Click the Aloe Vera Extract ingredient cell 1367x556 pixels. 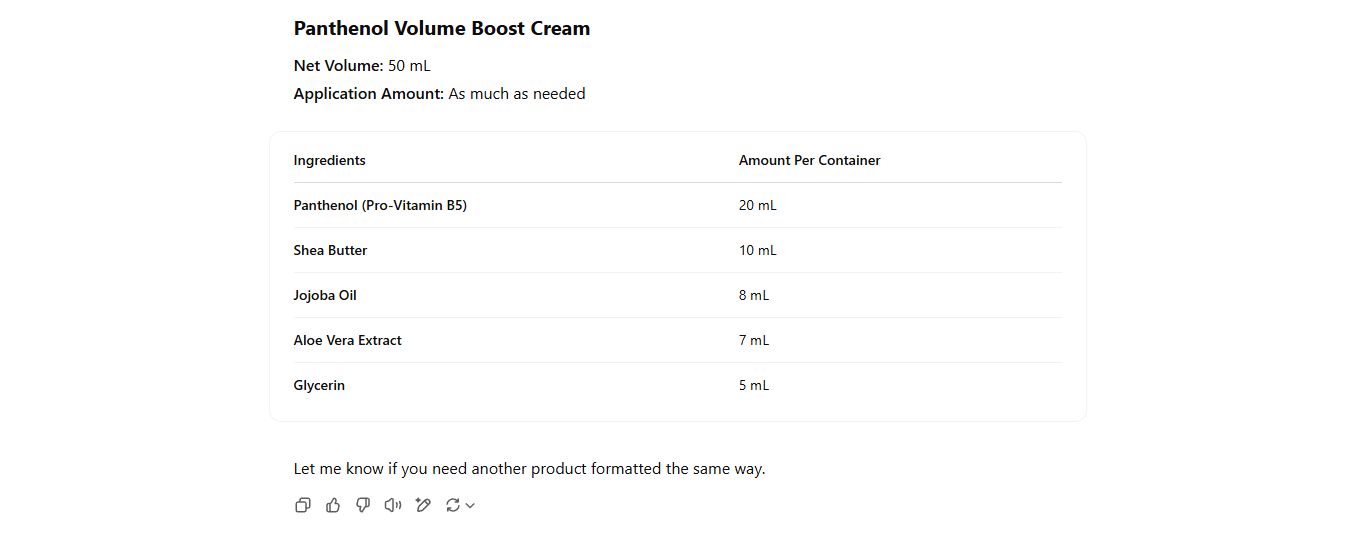tap(347, 341)
